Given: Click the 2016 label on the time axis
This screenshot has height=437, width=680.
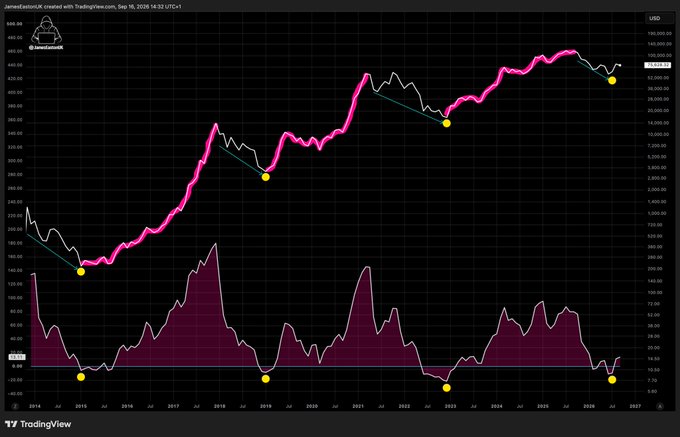Looking at the screenshot, I should pos(127,407).
